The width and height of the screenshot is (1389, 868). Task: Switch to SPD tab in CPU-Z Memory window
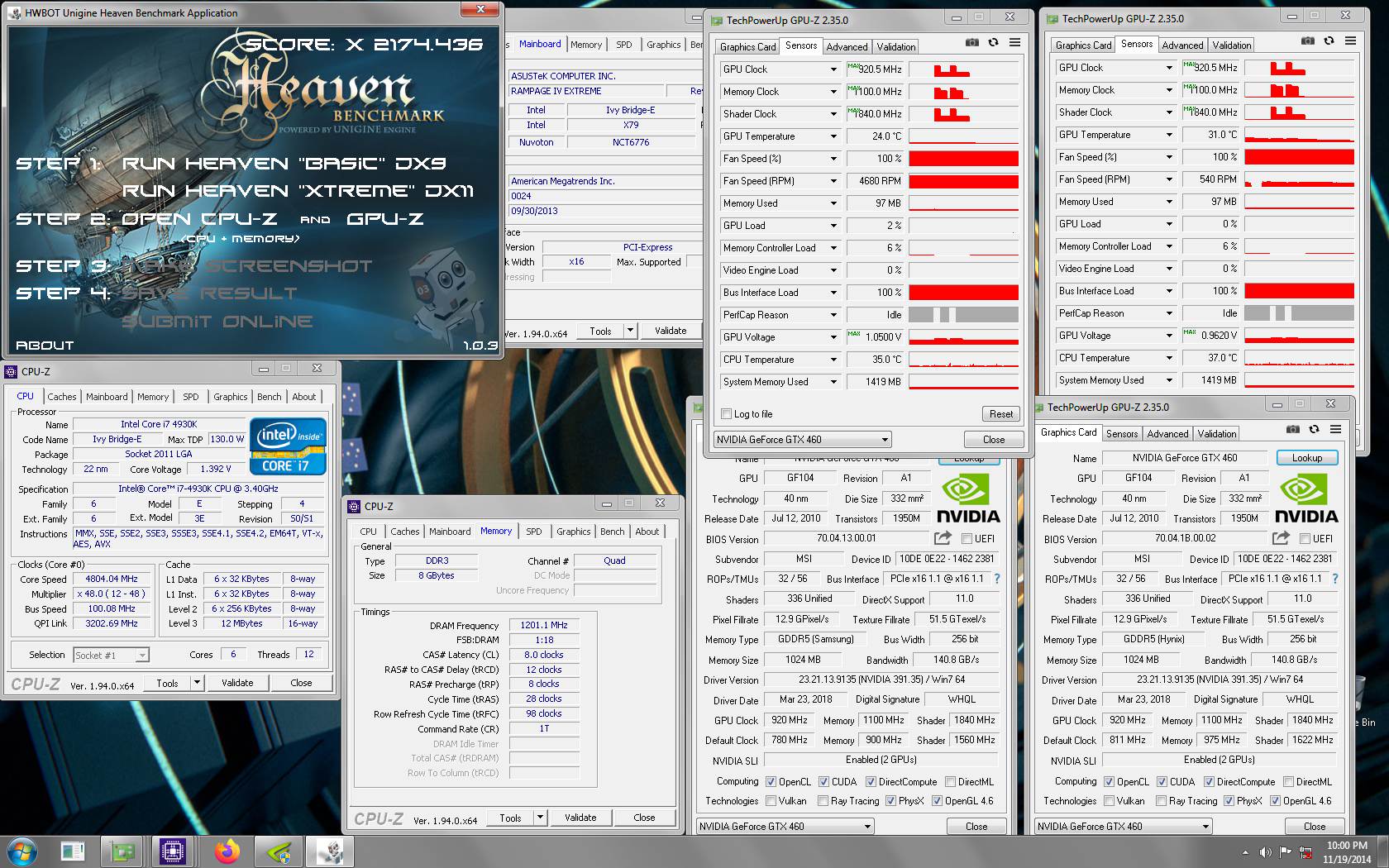tap(533, 532)
